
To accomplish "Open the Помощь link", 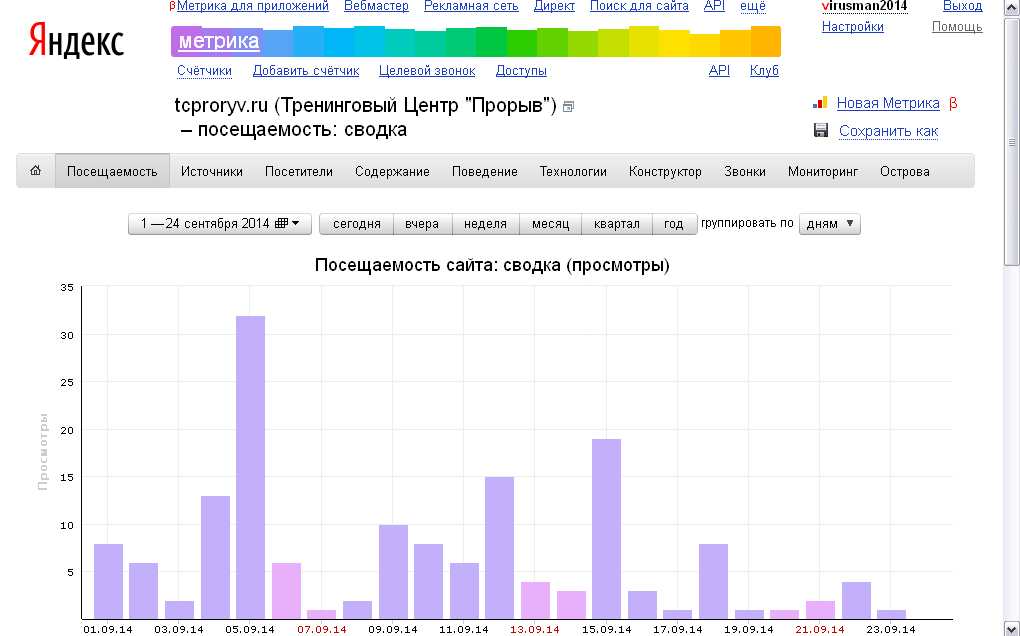I will (x=957, y=27).
